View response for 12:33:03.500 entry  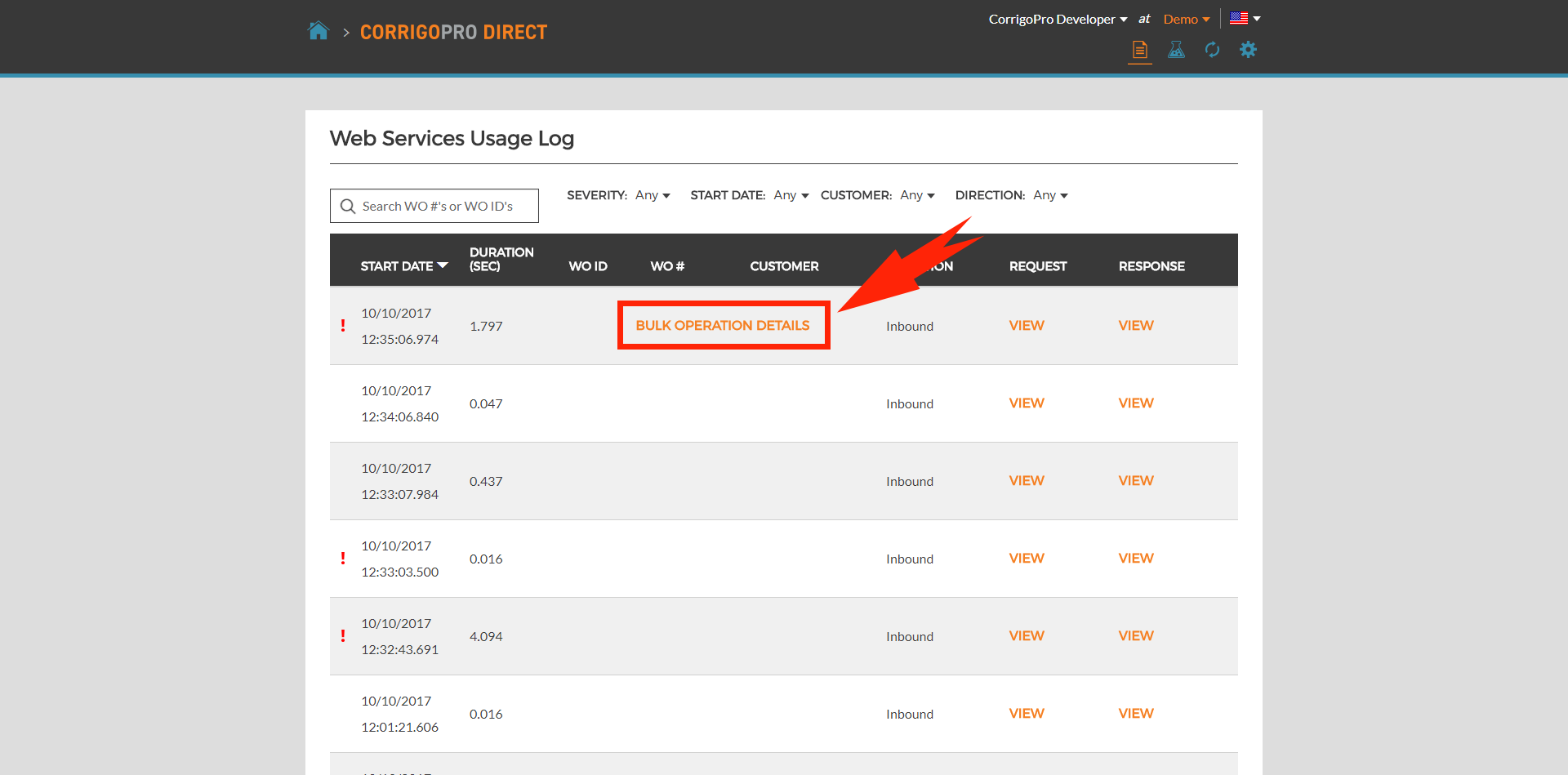coord(1136,558)
